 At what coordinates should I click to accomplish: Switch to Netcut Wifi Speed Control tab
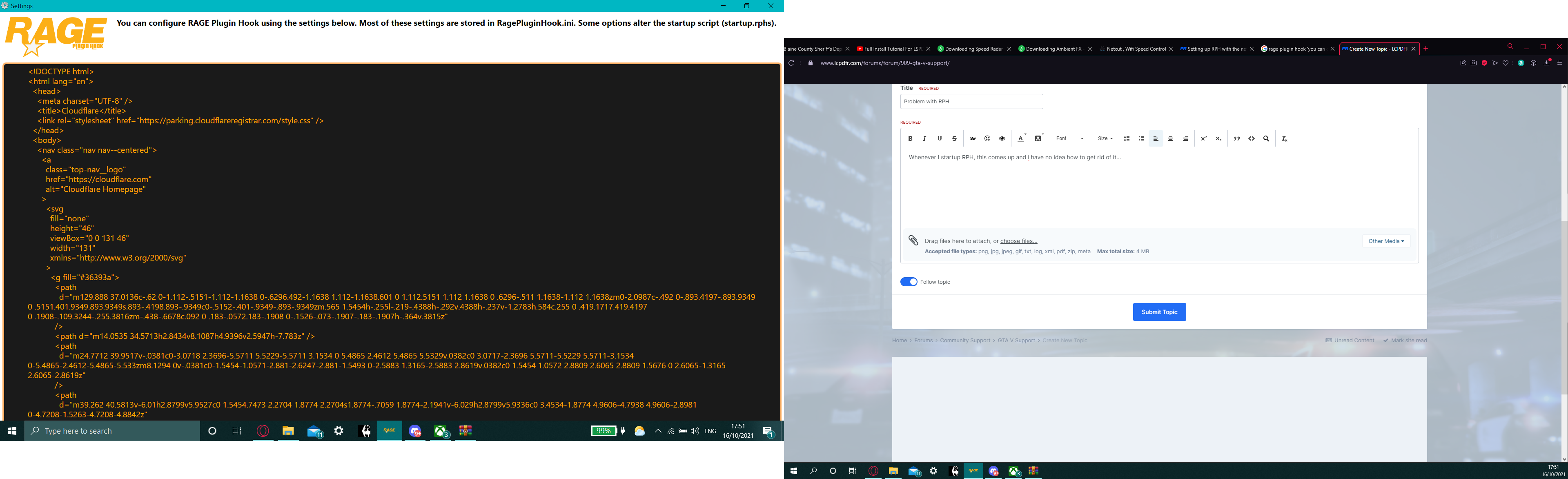(1135, 49)
